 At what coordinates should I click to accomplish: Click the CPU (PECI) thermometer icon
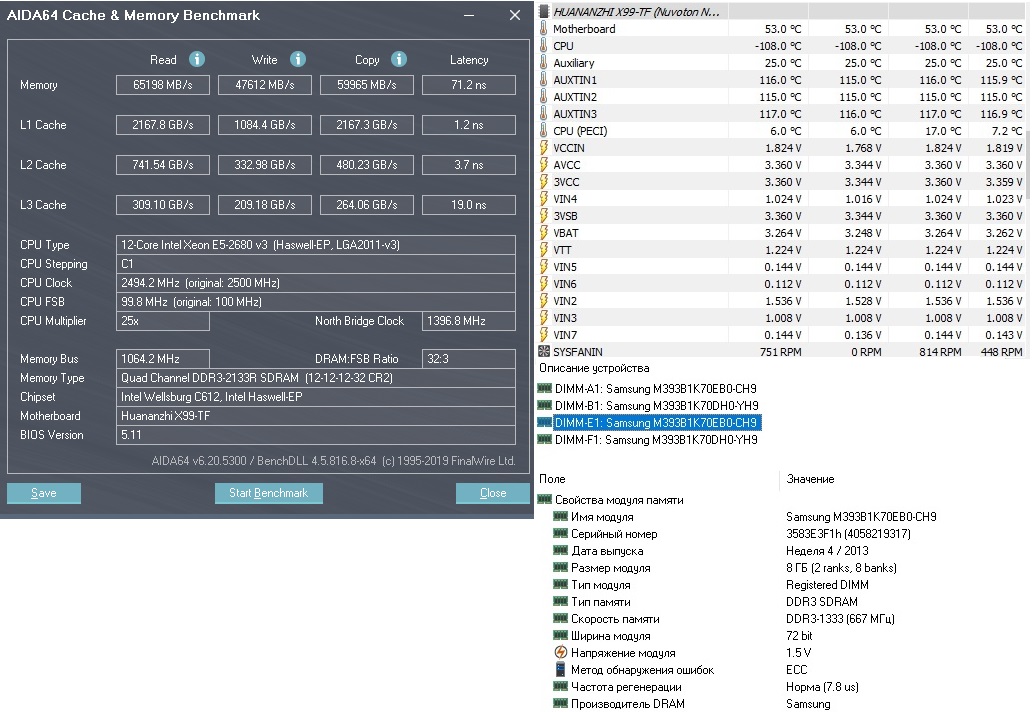tap(544, 130)
